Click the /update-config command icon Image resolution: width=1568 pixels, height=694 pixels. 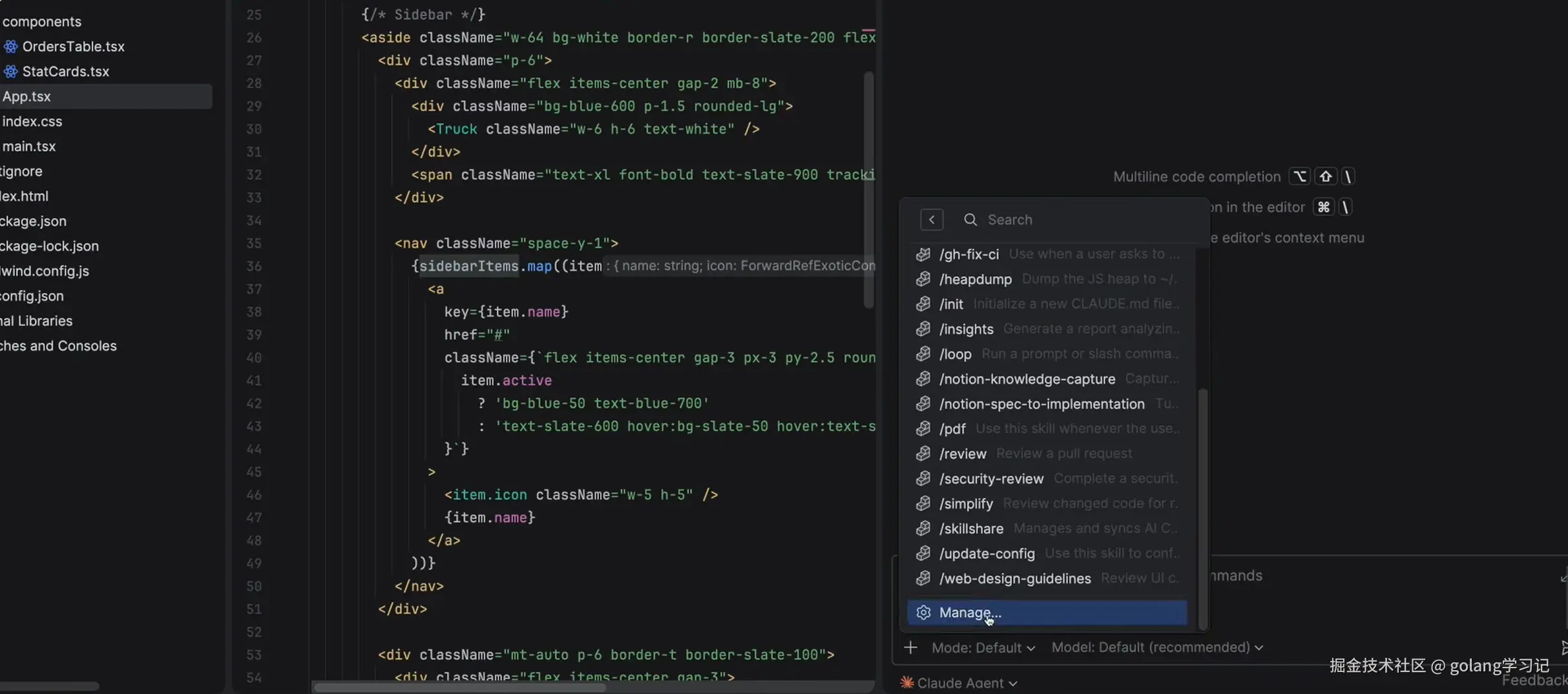pyautogui.click(x=923, y=553)
